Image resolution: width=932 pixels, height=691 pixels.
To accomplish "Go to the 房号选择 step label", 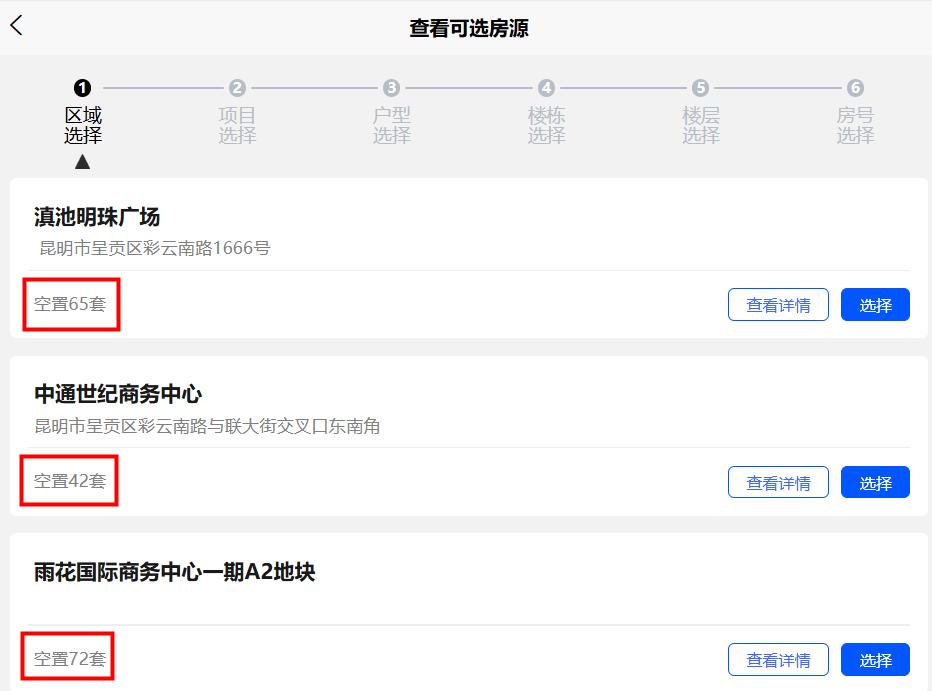I will point(855,125).
